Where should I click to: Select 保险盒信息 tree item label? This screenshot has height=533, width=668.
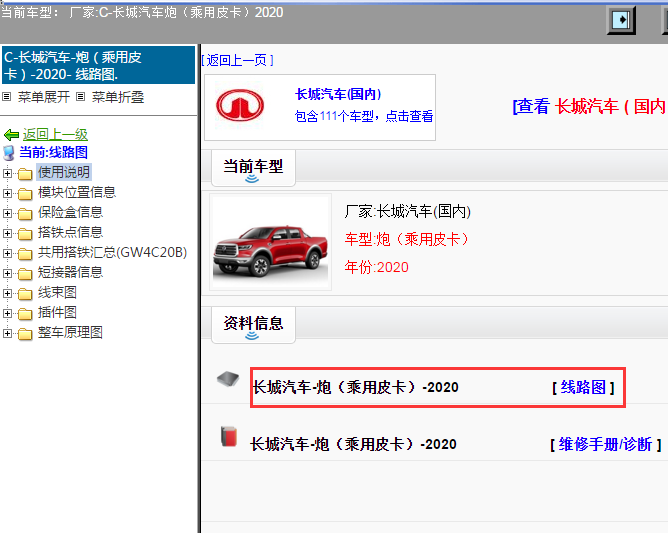tap(70, 212)
